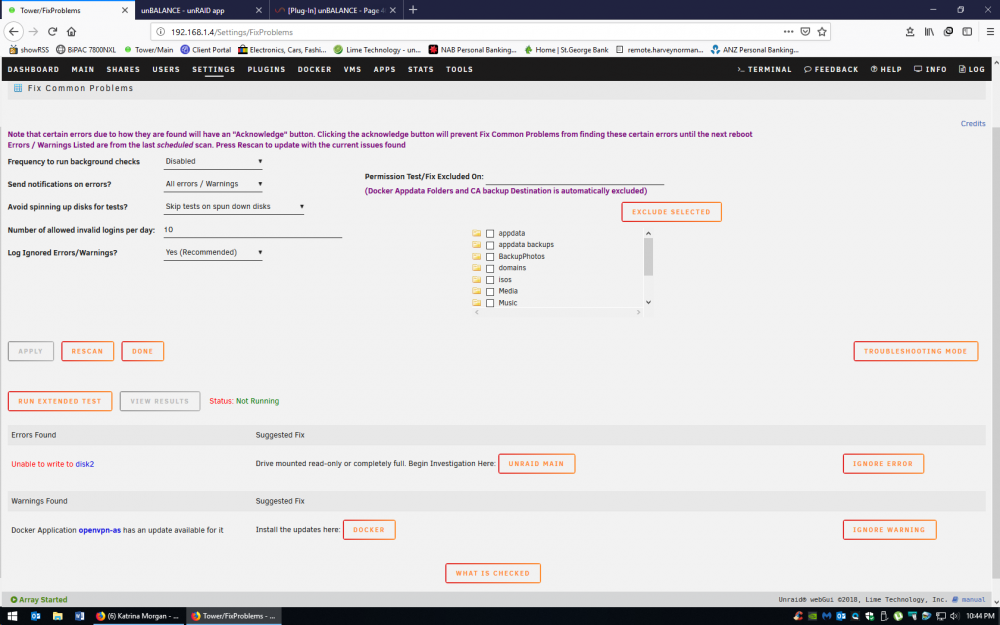Open Log Ignored Errors/Warnings dropdown
This screenshot has height=625, width=1000.
pos(213,253)
